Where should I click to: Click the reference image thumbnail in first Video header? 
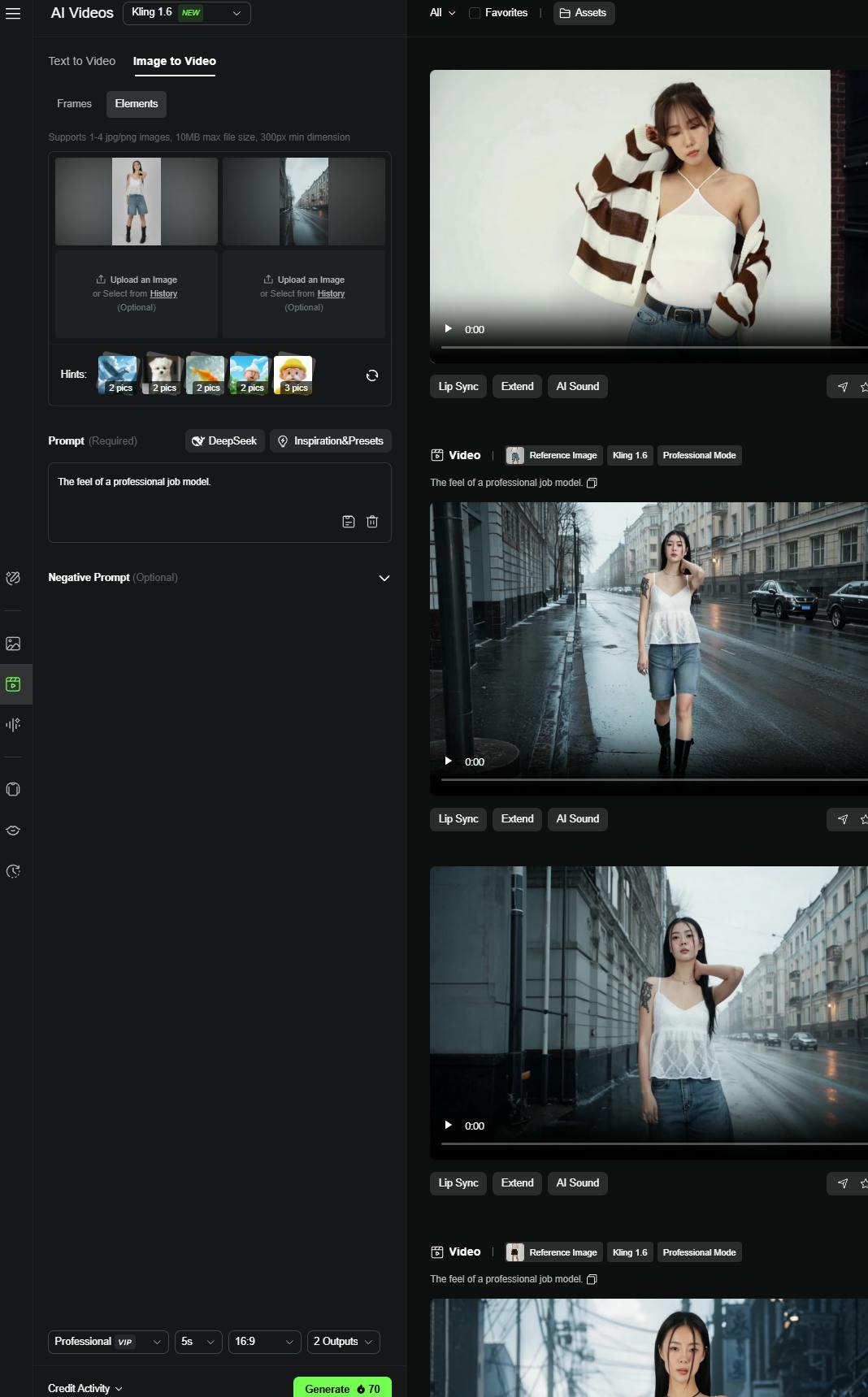[x=515, y=456]
